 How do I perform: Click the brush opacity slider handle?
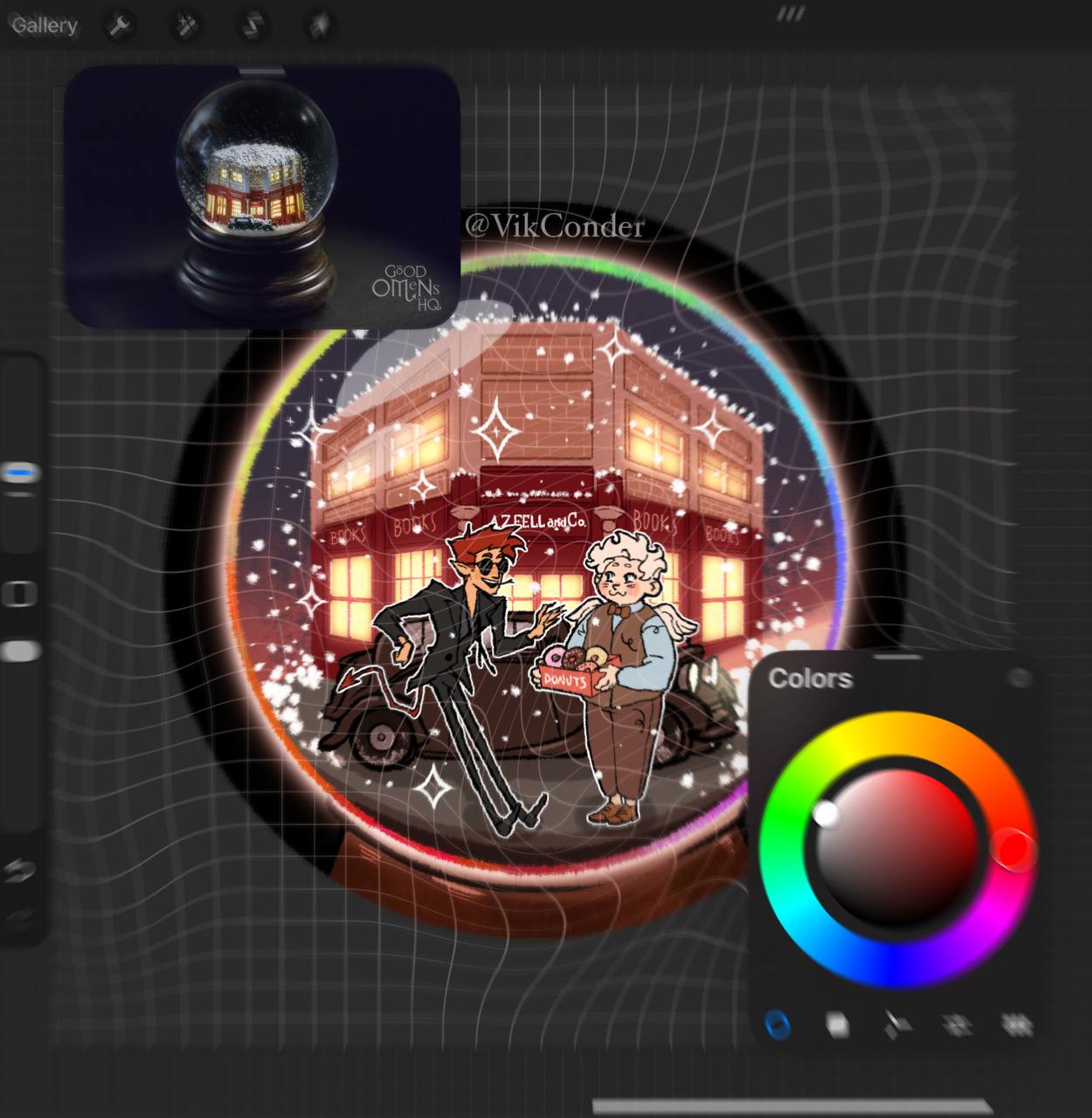coord(20,651)
